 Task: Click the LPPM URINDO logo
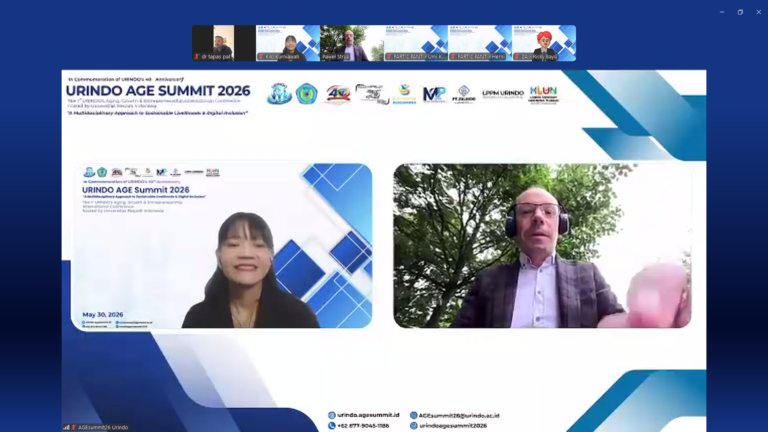[503, 94]
